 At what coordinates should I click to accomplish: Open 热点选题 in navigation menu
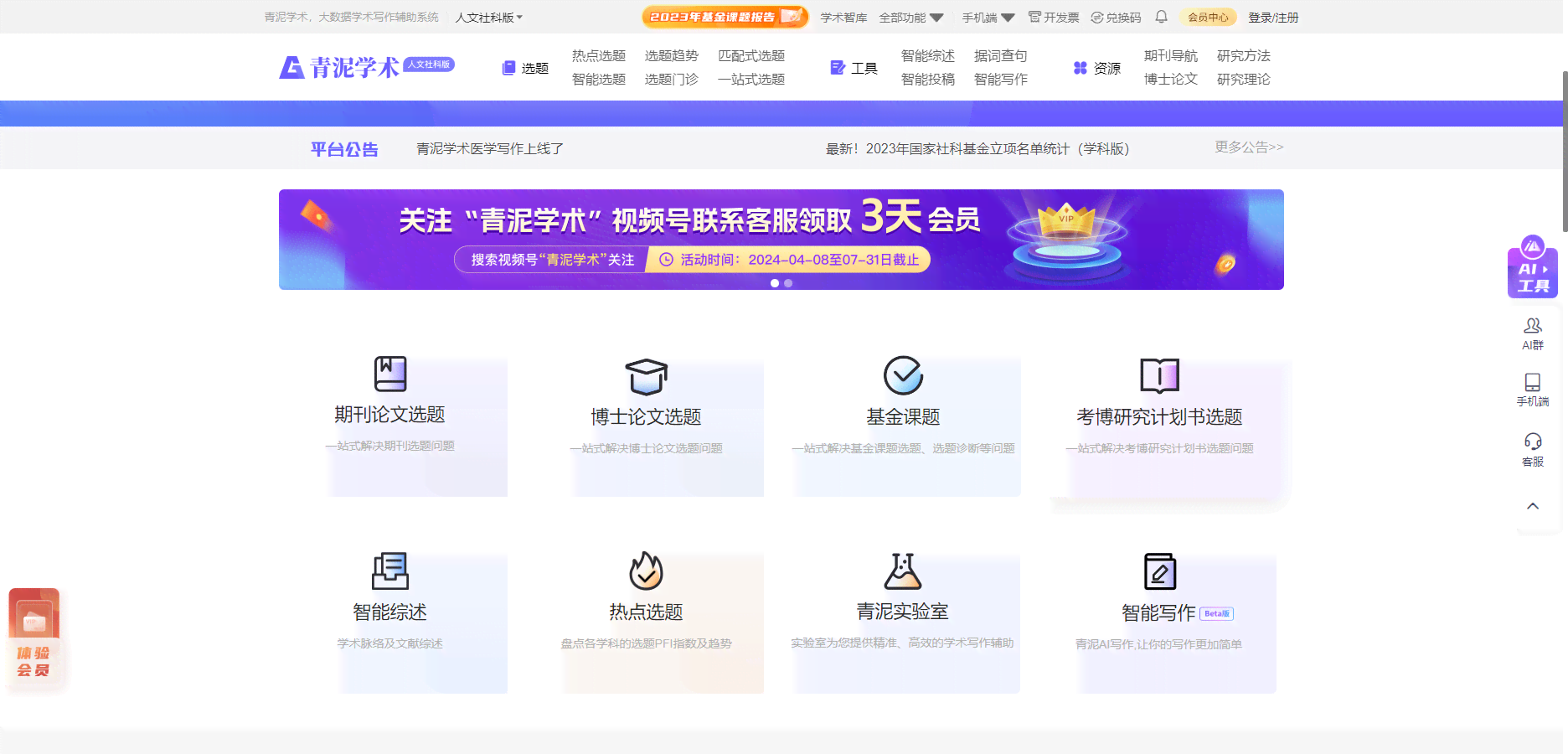(599, 56)
